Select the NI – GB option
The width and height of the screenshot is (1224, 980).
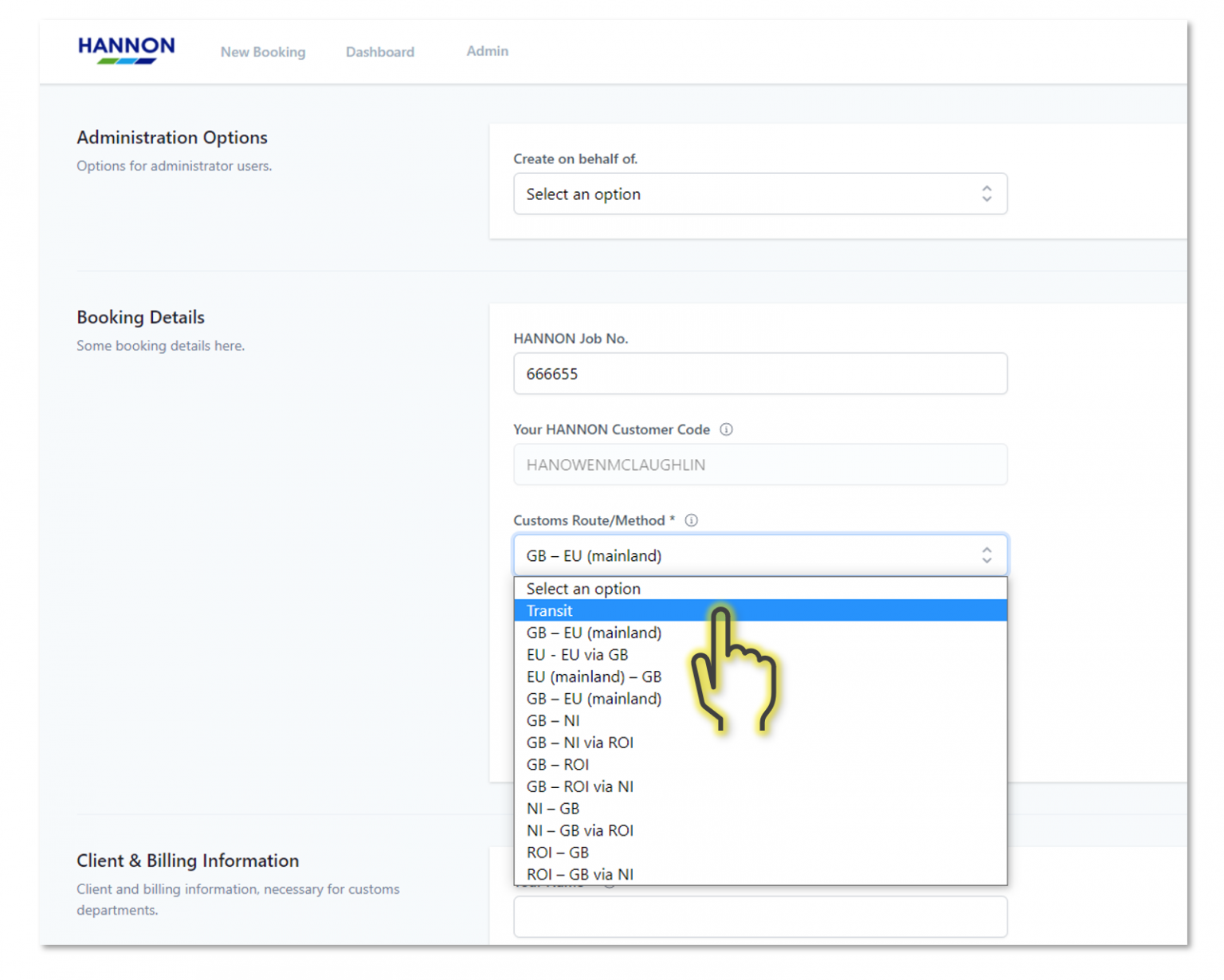click(553, 808)
